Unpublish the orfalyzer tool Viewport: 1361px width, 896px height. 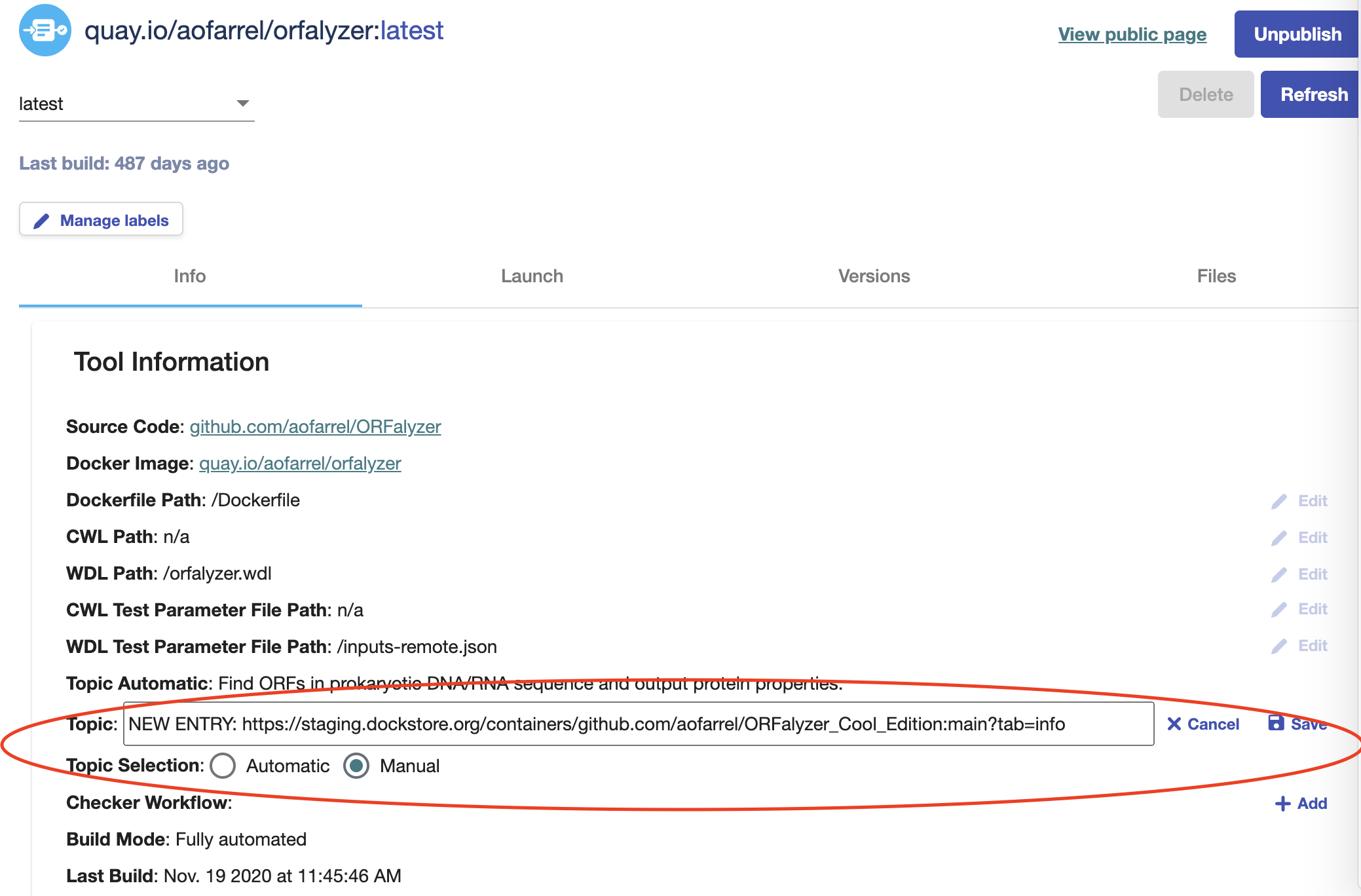pyautogui.click(x=1296, y=33)
